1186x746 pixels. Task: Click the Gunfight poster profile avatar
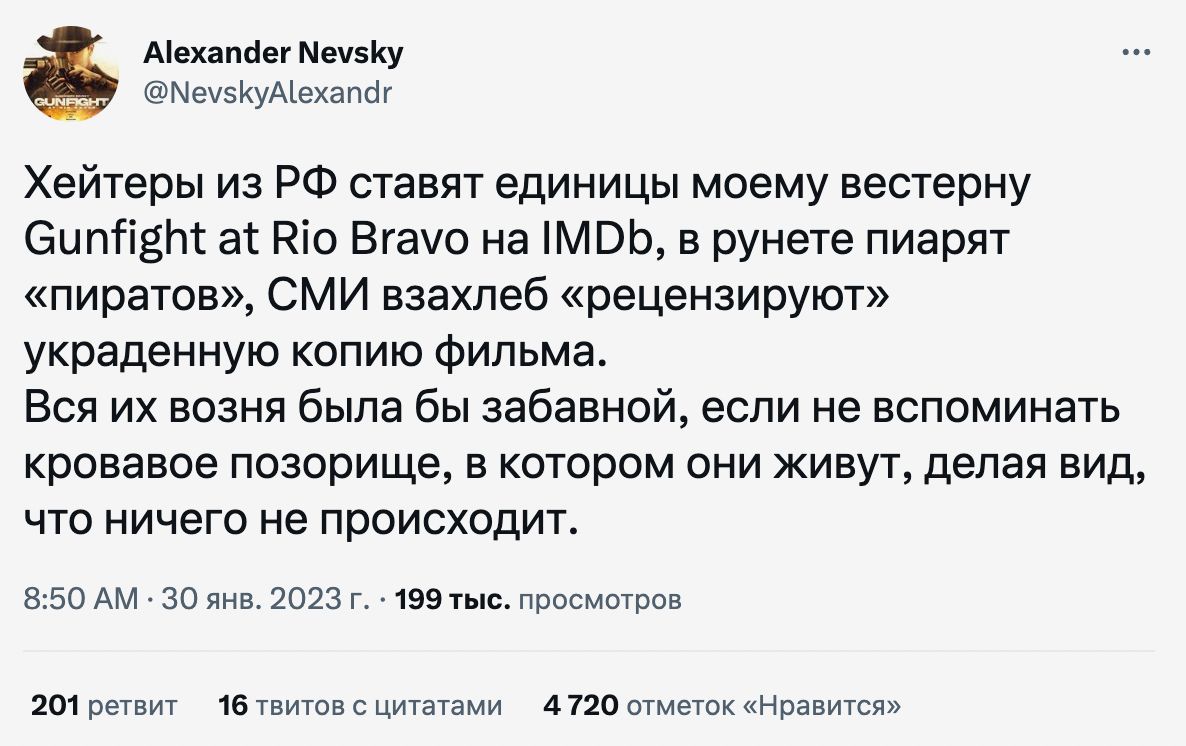click(70, 72)
